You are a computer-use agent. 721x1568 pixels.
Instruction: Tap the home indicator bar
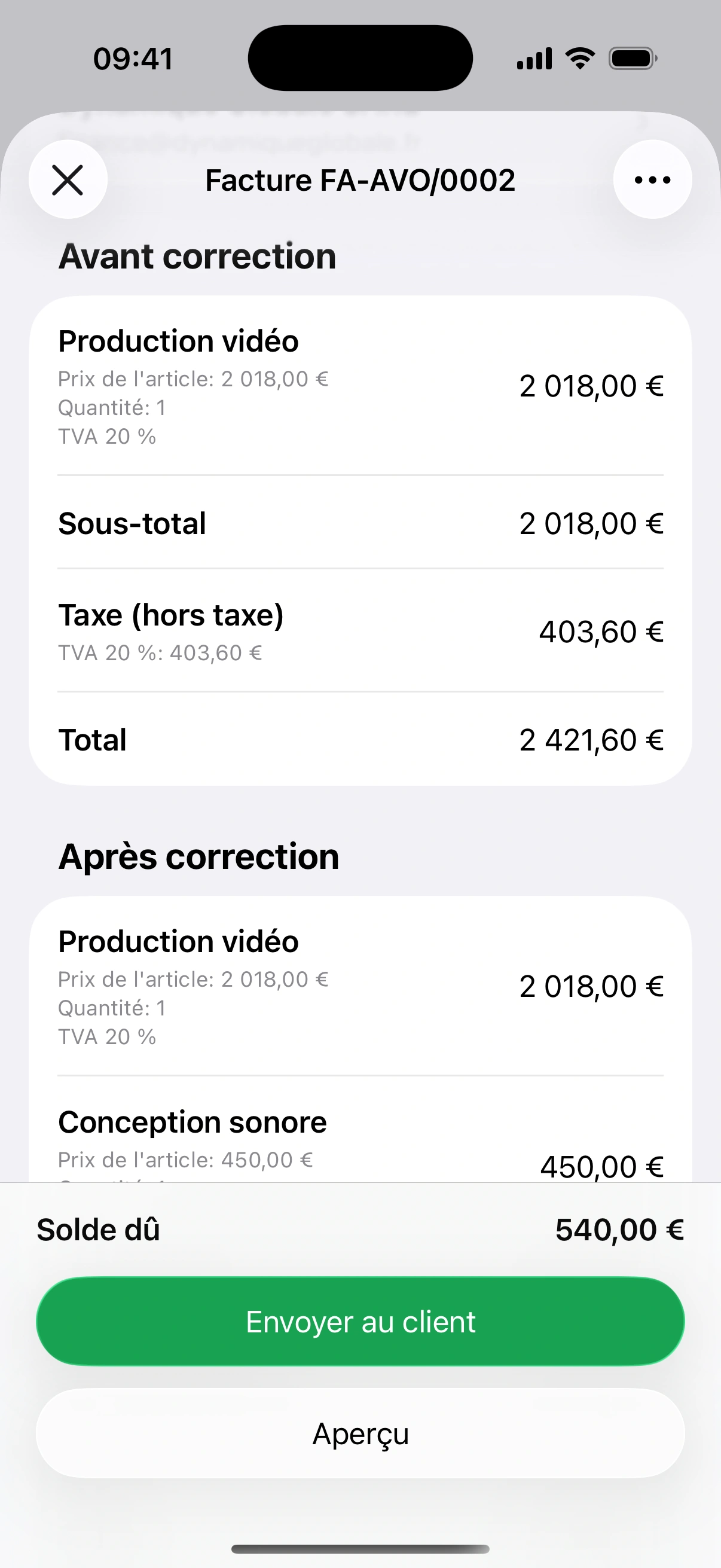pyautogui.click(x=360, y=1549)
